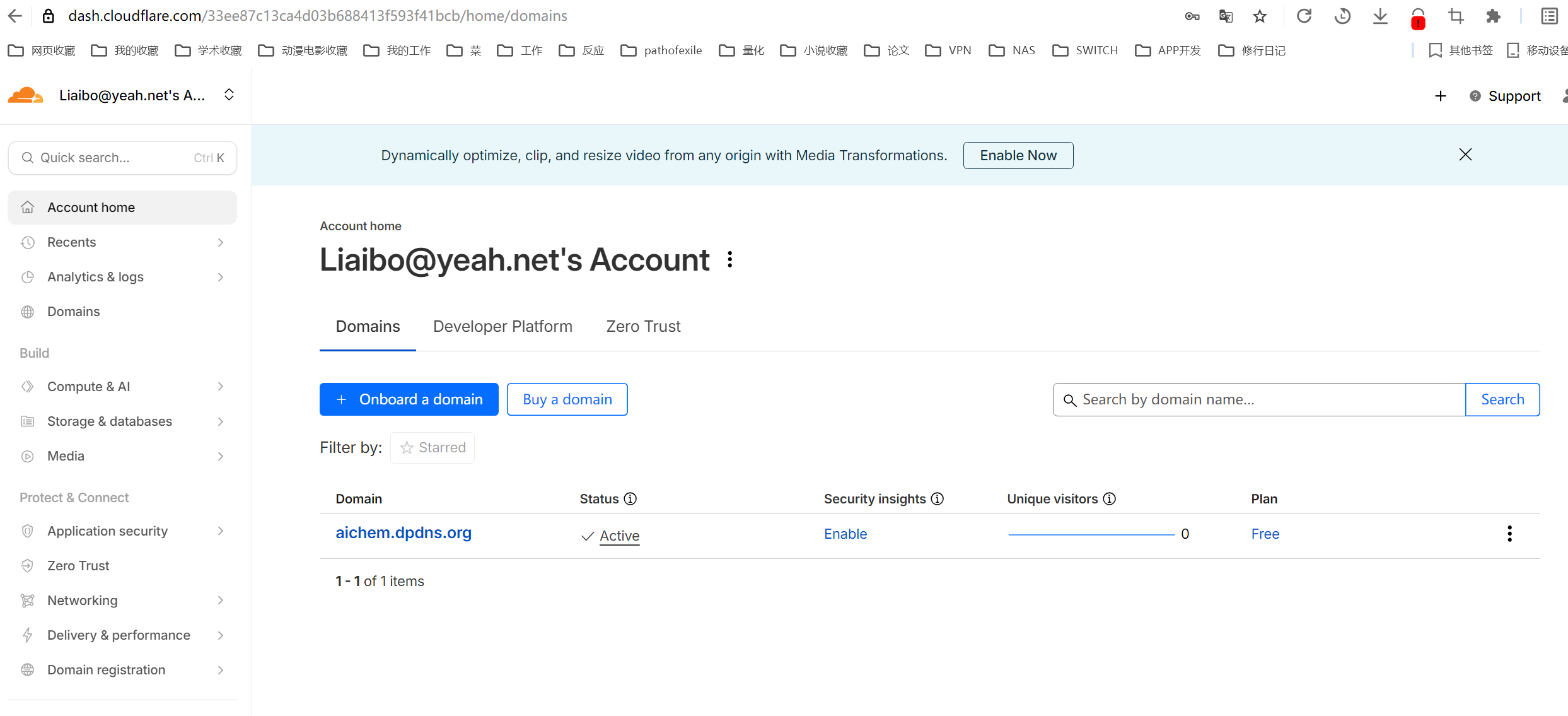This screenshot has height=716, width=1568.
Task: Click Buy a domain button
Action: coord(567,399)
